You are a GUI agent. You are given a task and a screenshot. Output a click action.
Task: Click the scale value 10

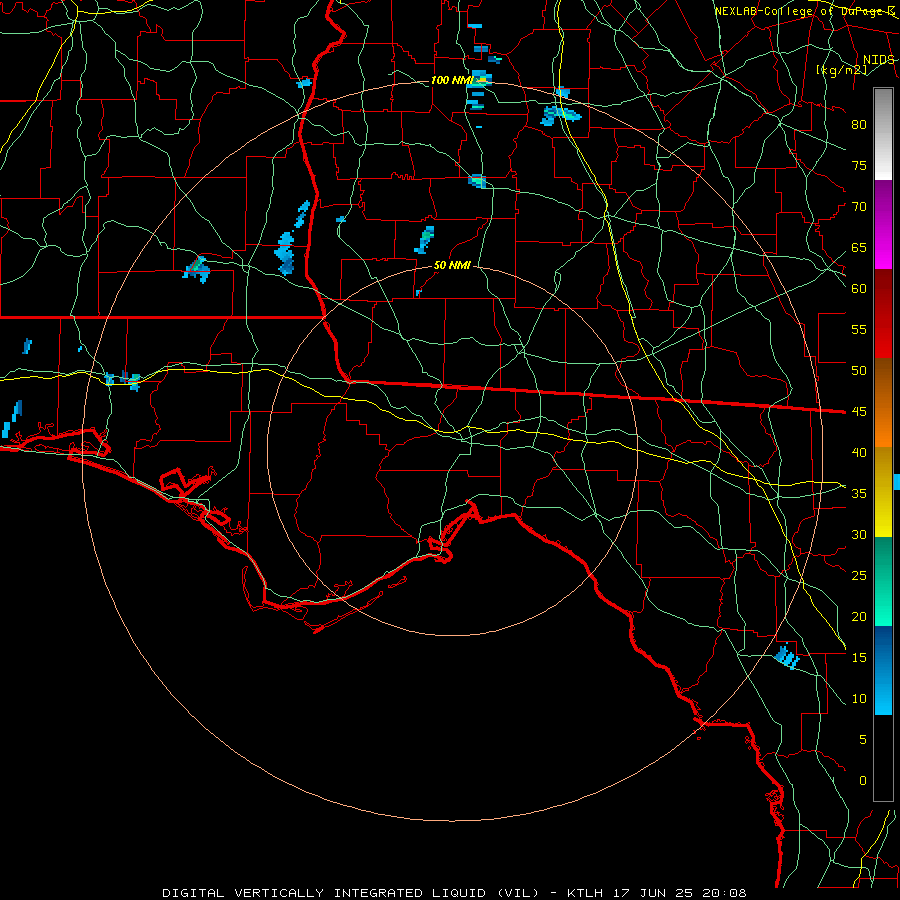(x=859, y=699)
